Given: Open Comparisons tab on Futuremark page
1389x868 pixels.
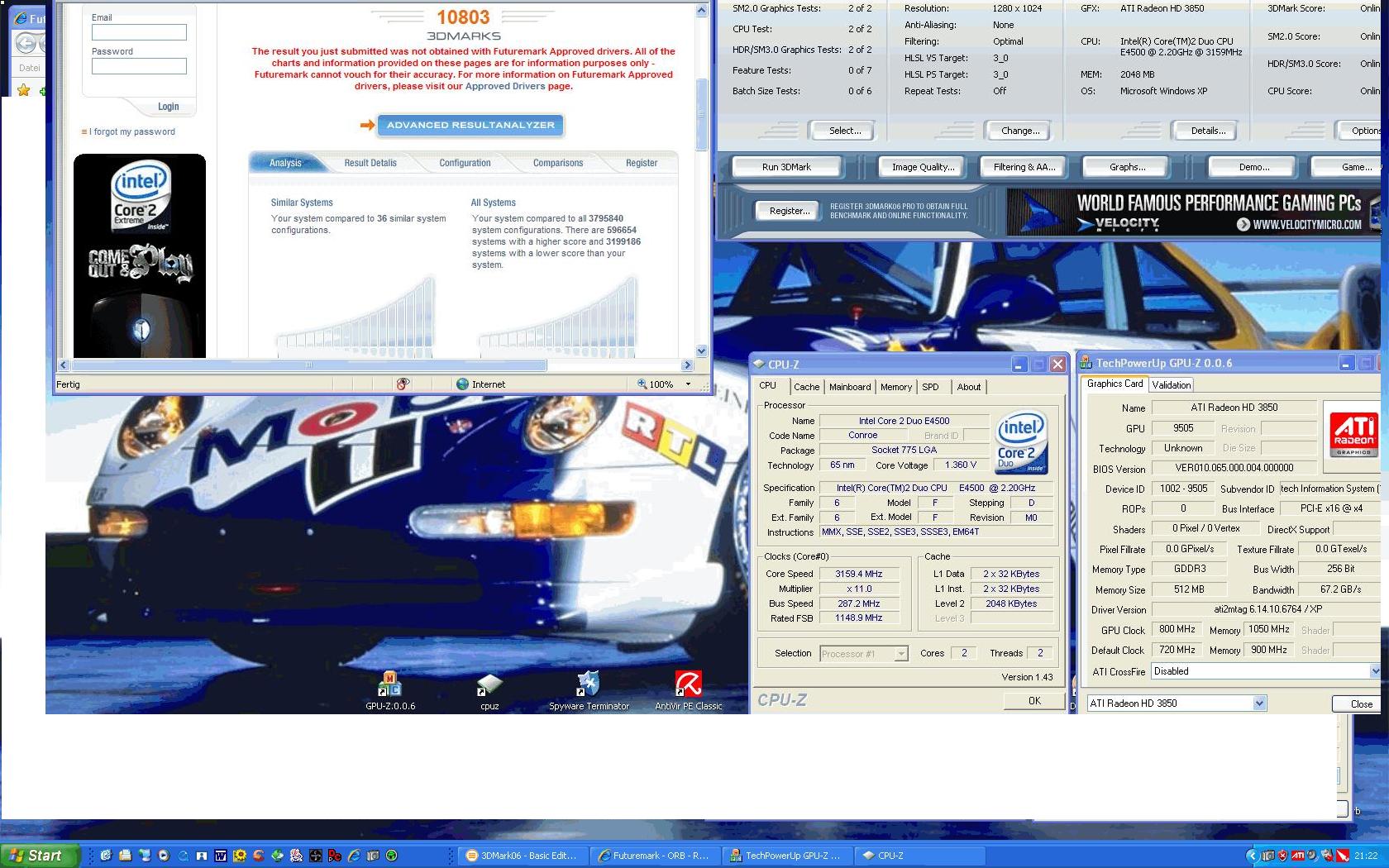Looking at the screenshot, I should click(x=558, y=163).
